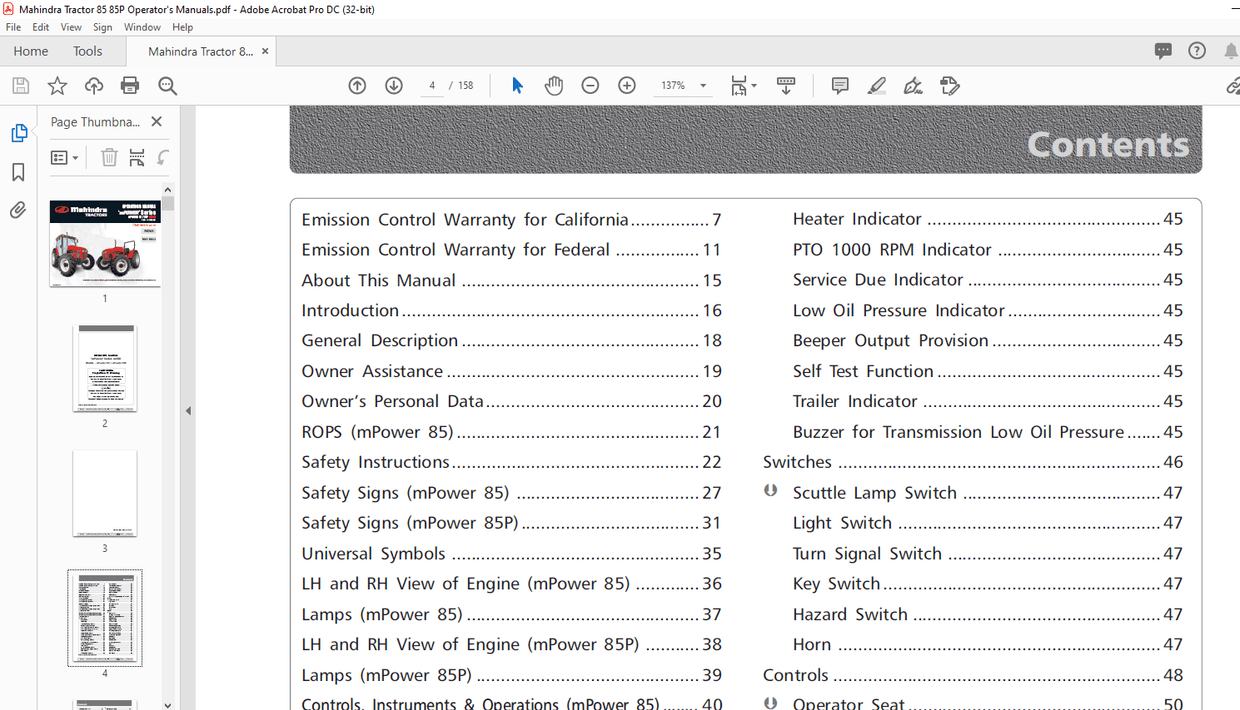The height and width of the screenshot is (710, 1240).
Task: Open the zoom percentage dropdown
Action: click(x=703, y=85)
